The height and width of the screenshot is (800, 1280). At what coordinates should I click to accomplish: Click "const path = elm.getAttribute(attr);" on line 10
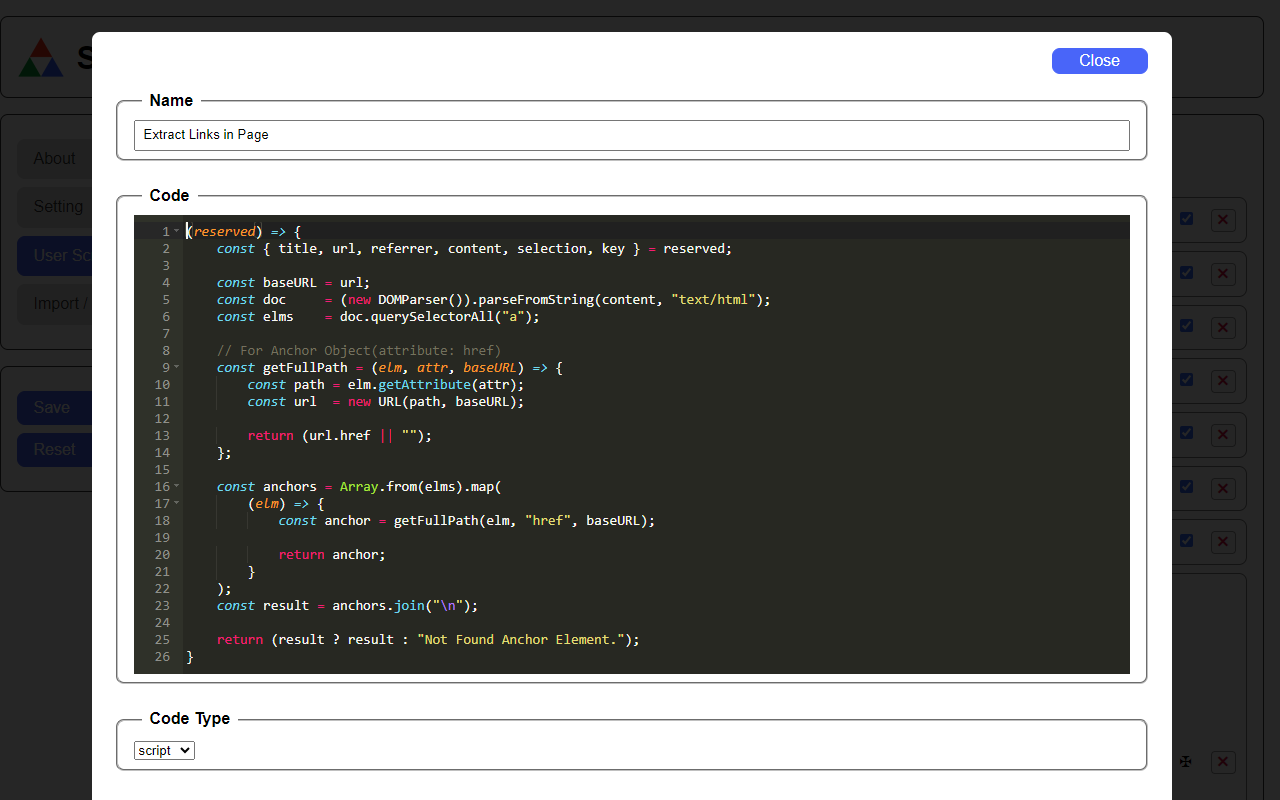click(x=386, y=384)
